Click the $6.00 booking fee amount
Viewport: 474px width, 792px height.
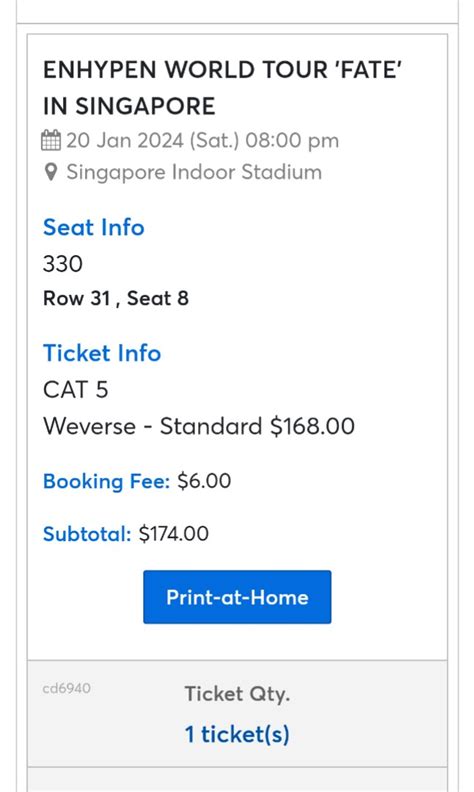tap(204, 481)
